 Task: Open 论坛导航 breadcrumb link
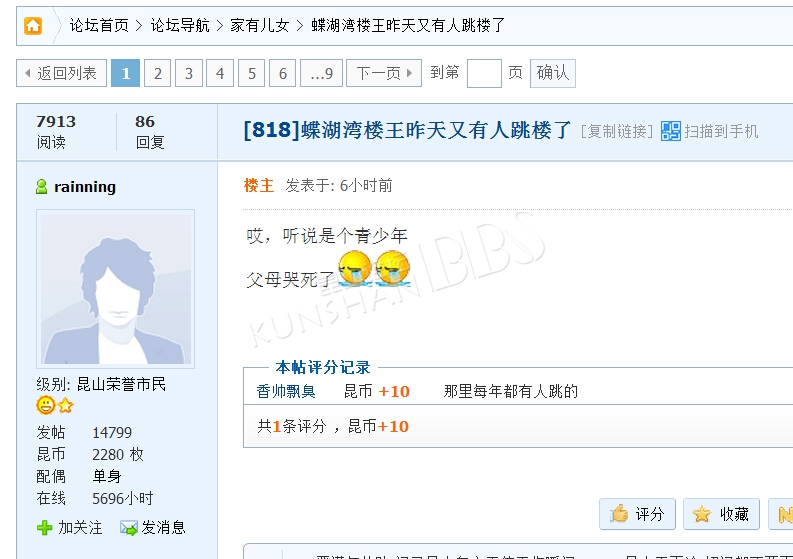tap(180, 25)
